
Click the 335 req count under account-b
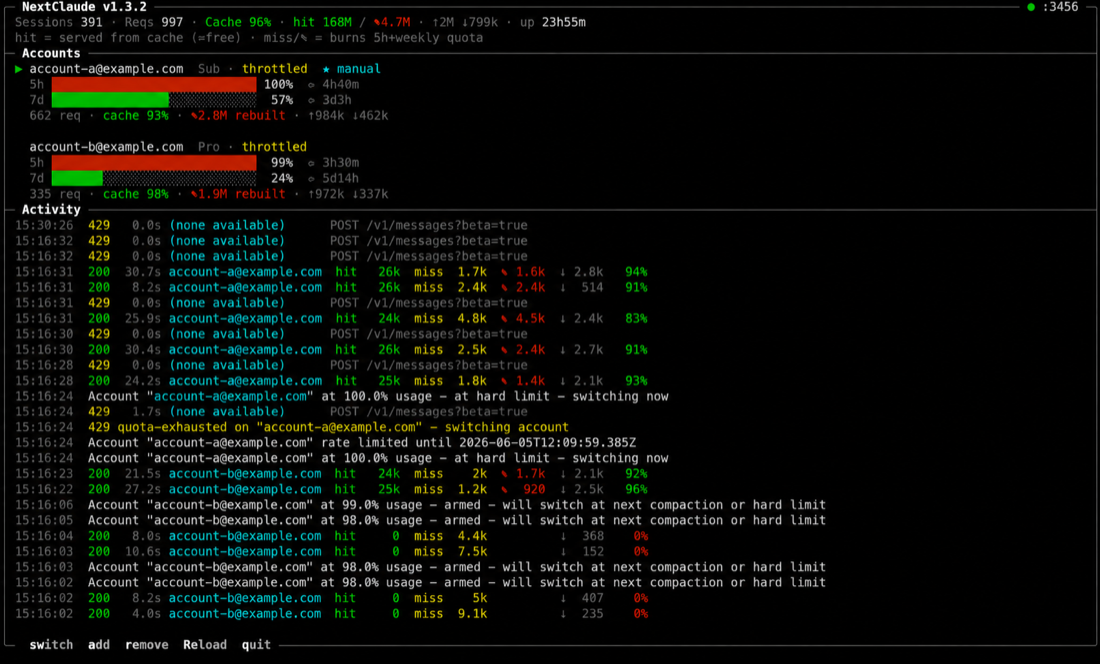coord(55,194)
